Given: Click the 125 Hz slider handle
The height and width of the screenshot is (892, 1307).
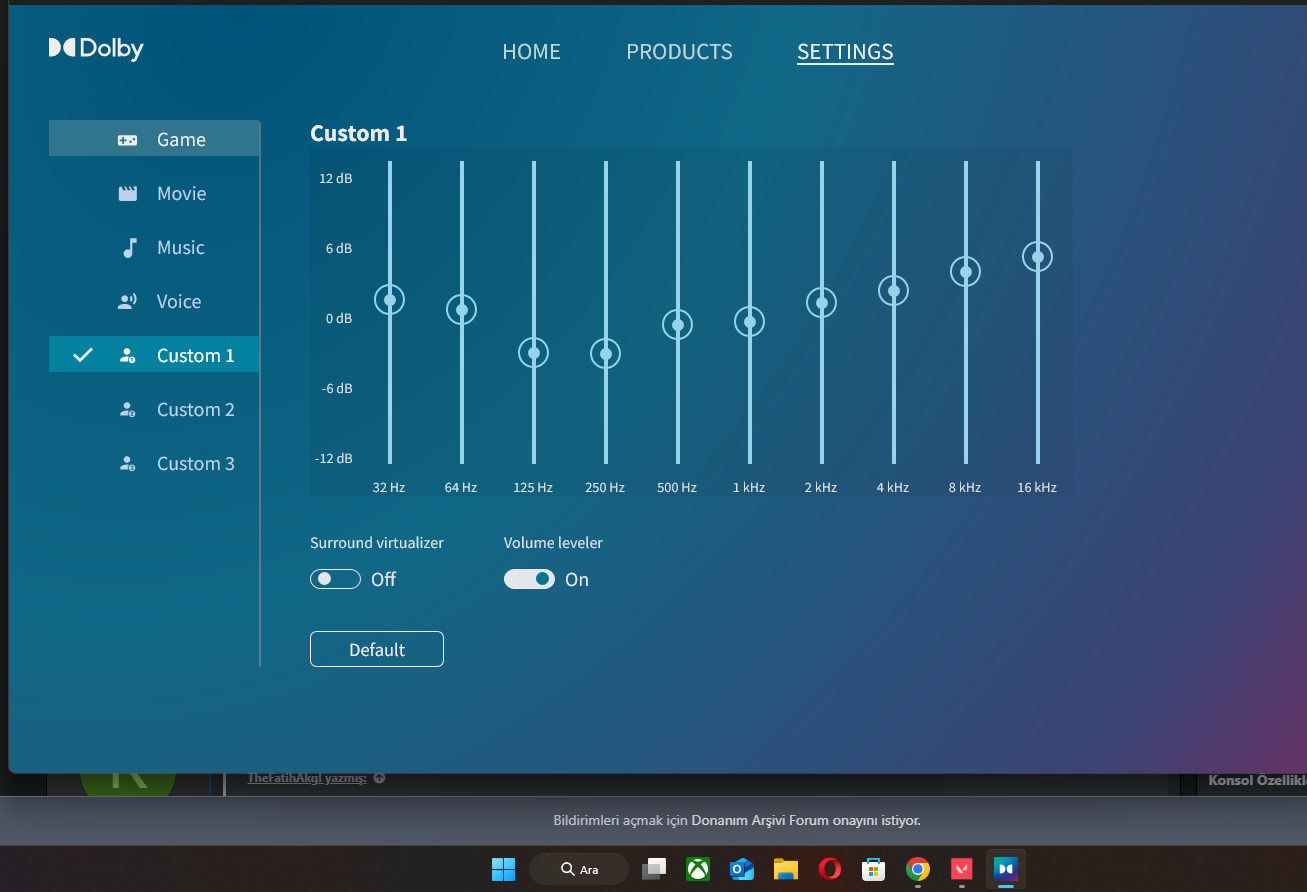Looking at the screenshot, I should [x=533, y=353].
